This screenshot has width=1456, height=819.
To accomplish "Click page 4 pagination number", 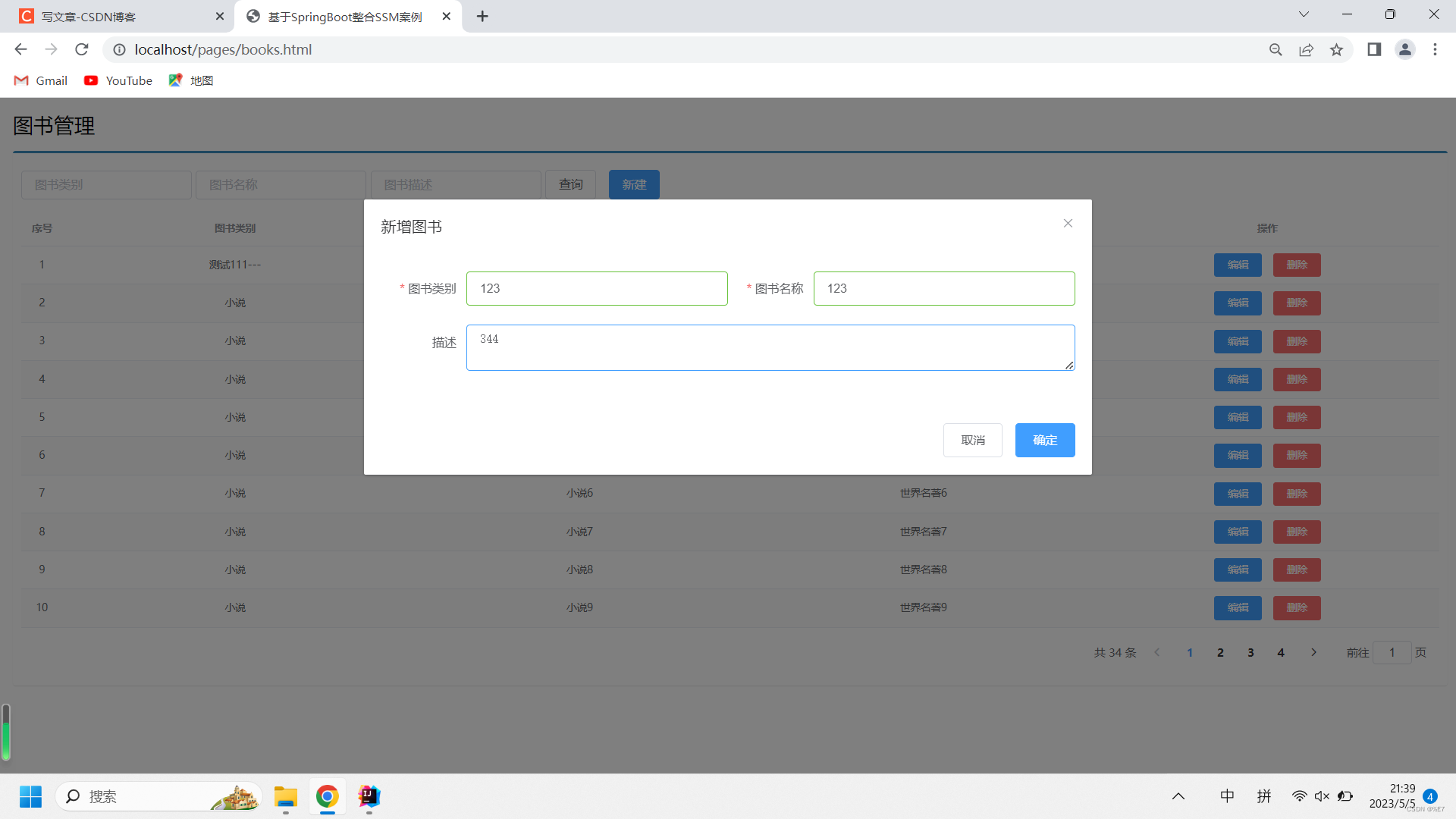I will 1281,652.
